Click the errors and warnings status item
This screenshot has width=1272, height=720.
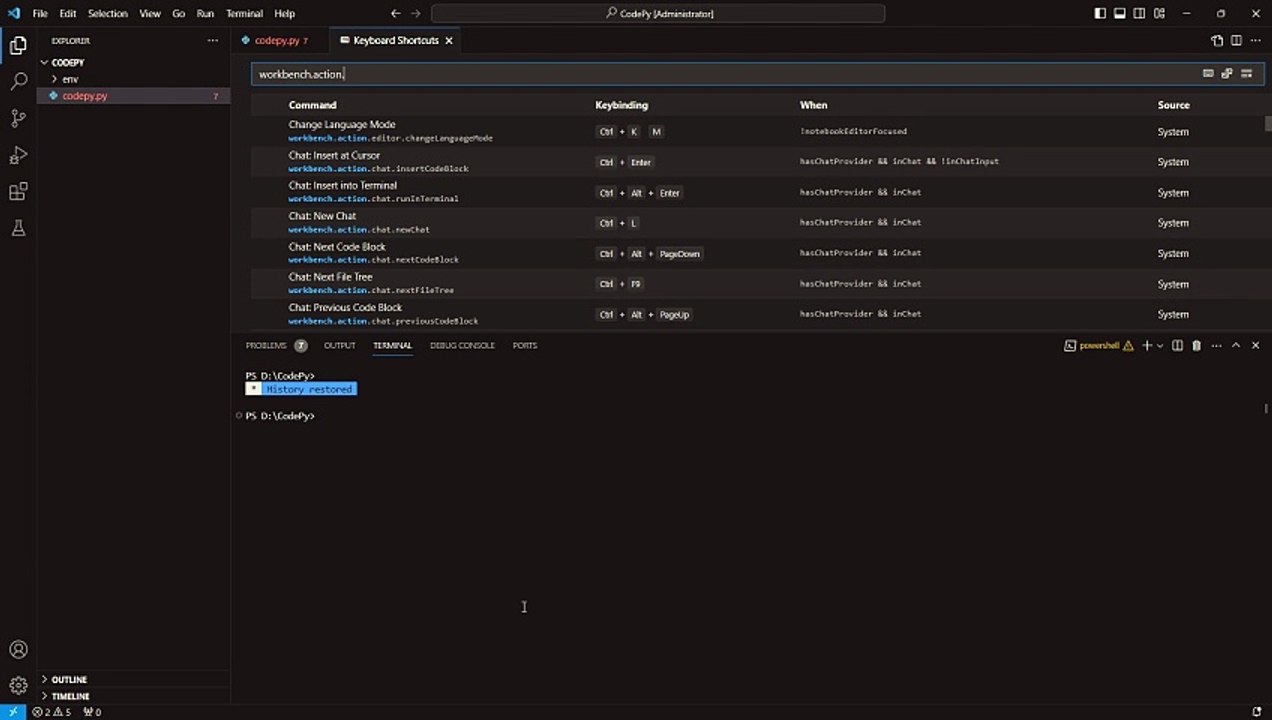(53, 712)
